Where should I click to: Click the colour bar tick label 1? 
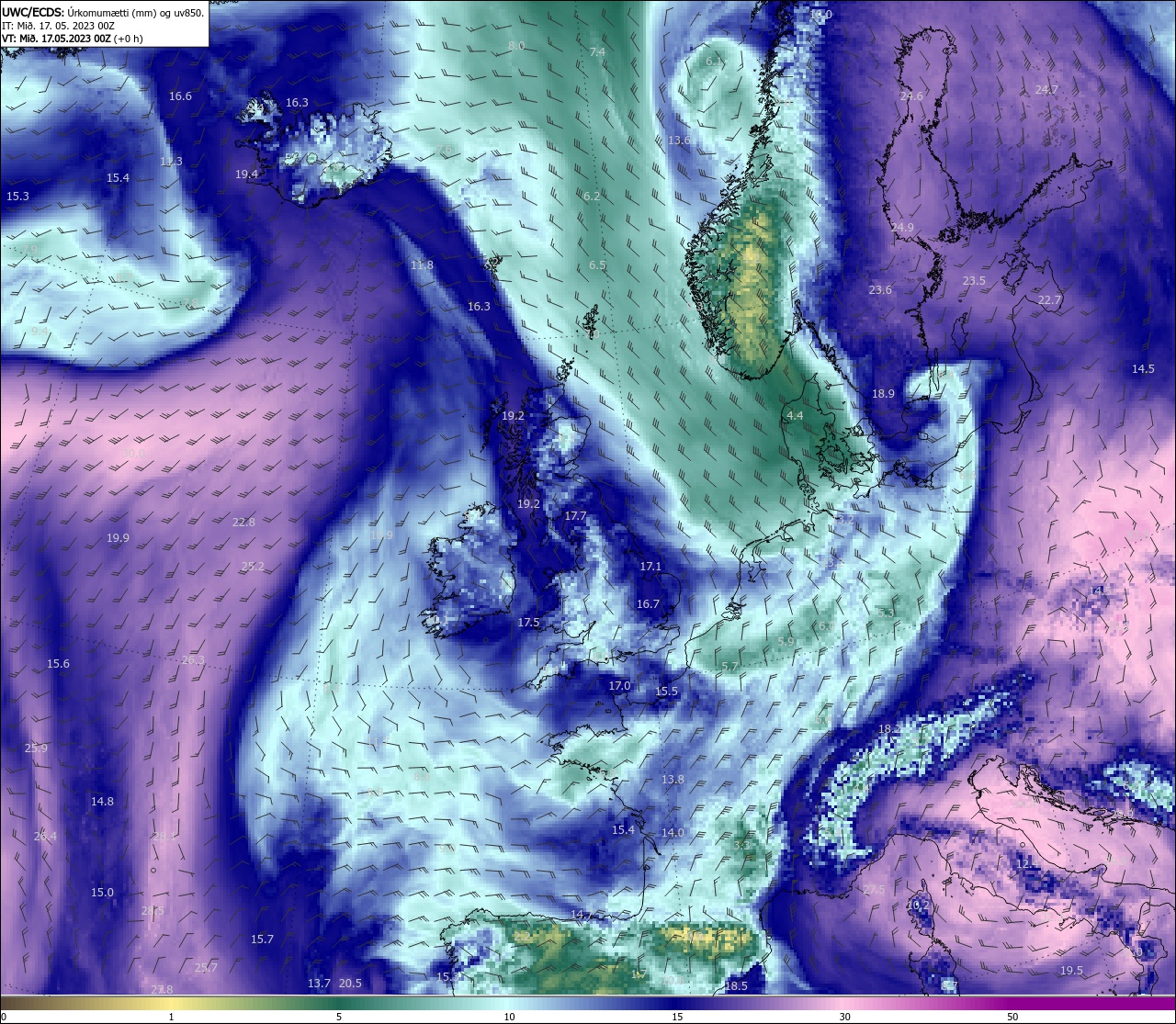click(x=172, y=1017)
